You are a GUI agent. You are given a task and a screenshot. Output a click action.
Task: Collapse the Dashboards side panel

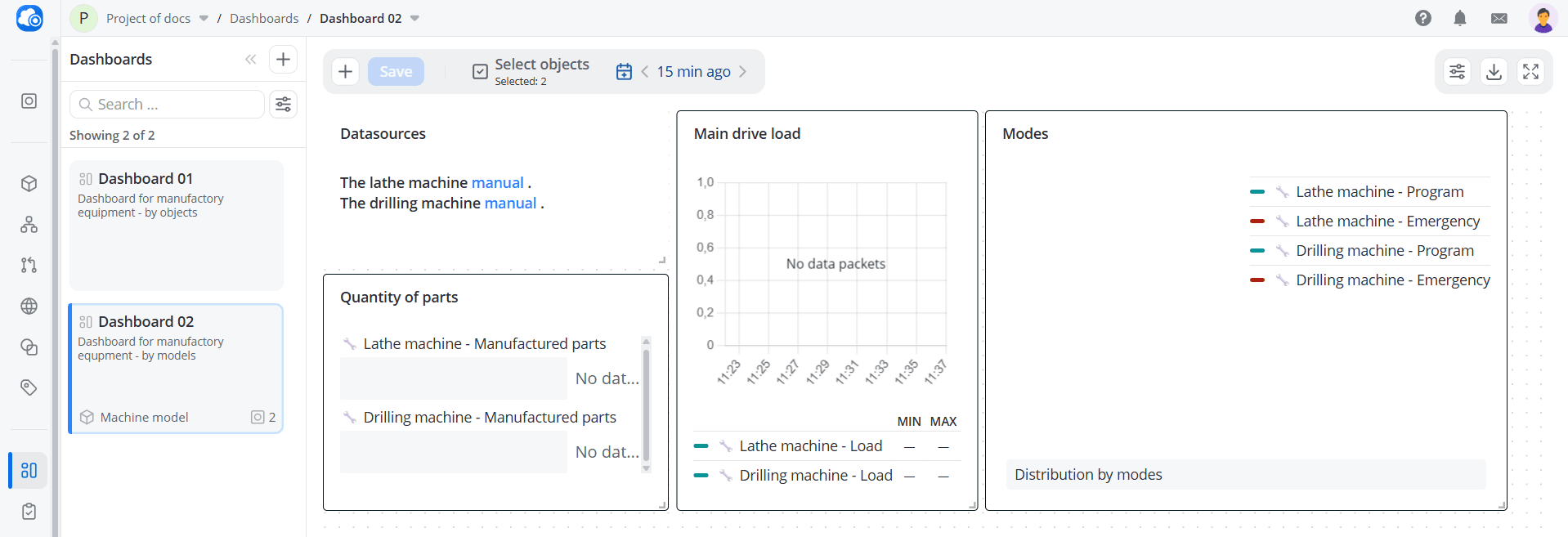[x=250, y=59]
